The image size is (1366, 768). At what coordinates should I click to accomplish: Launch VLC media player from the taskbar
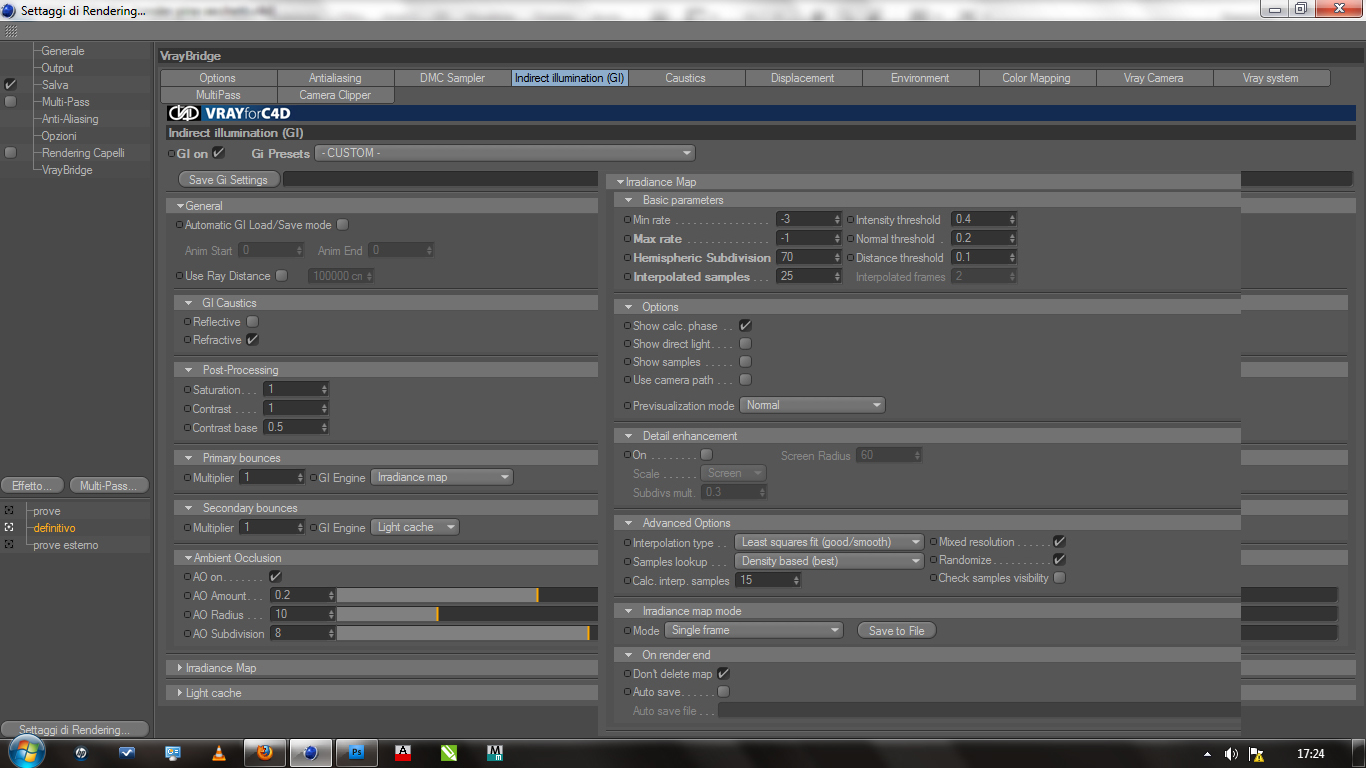[x=219, y=753]
